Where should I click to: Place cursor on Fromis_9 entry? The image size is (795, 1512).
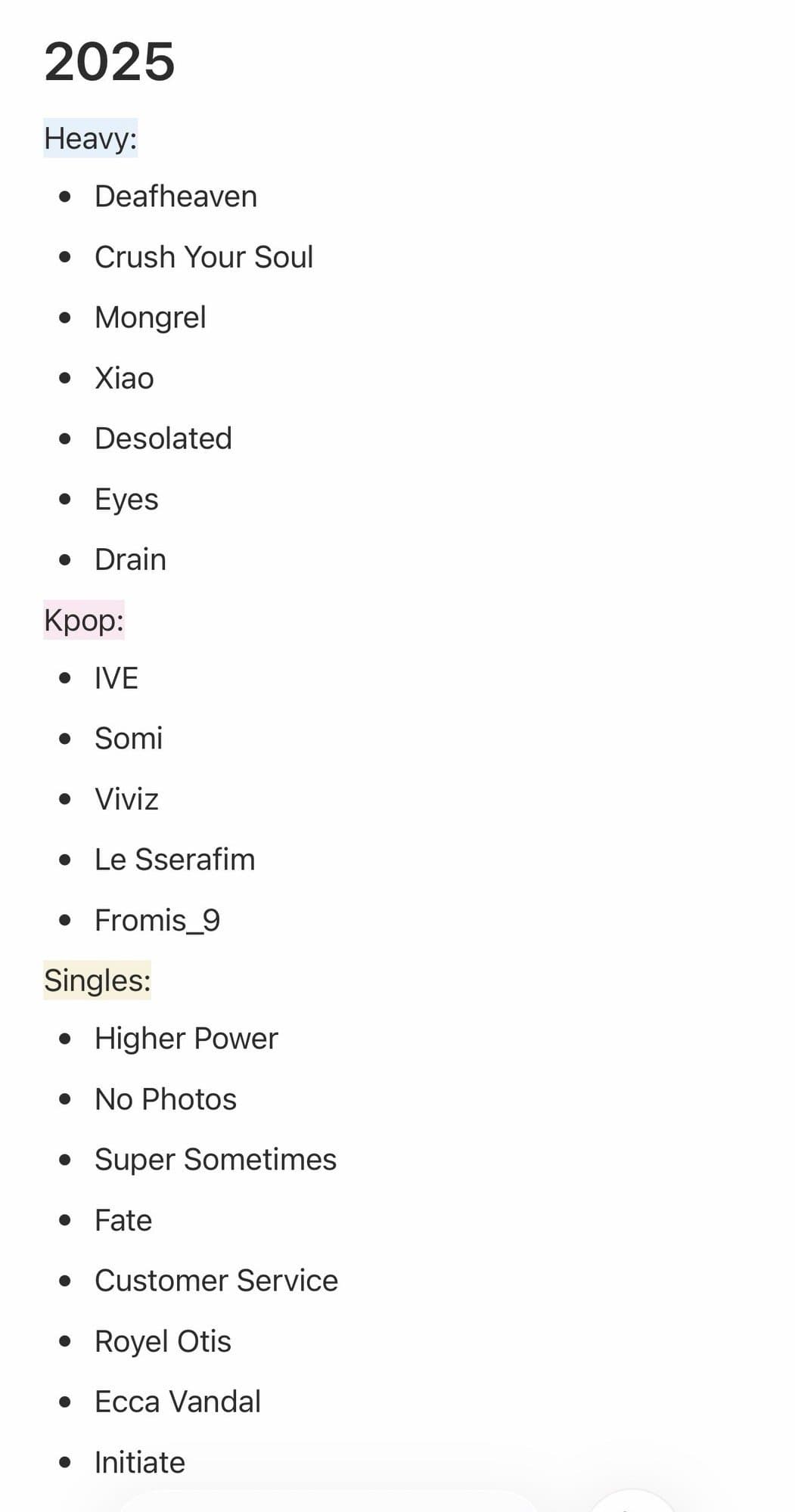(x=157, y=920)
